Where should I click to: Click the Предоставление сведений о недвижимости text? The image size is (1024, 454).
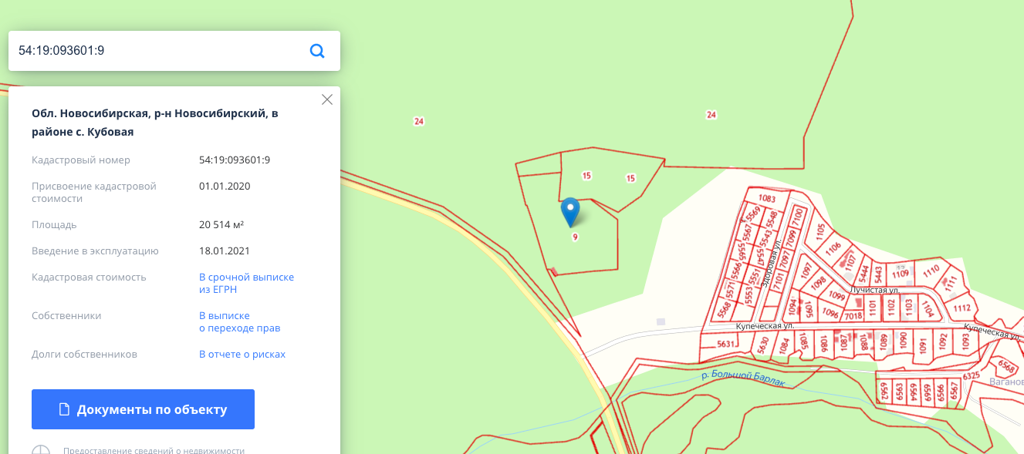pyautogui.click(x=153, y=450)
